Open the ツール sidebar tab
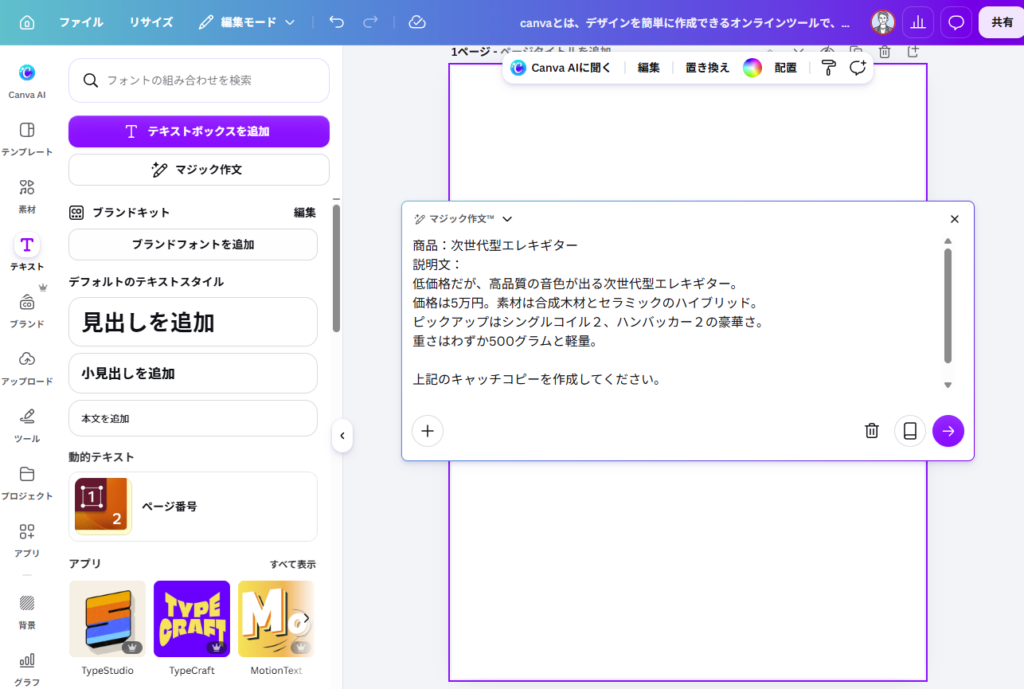This screenshot has height=689, width=1024. [27, 425]
